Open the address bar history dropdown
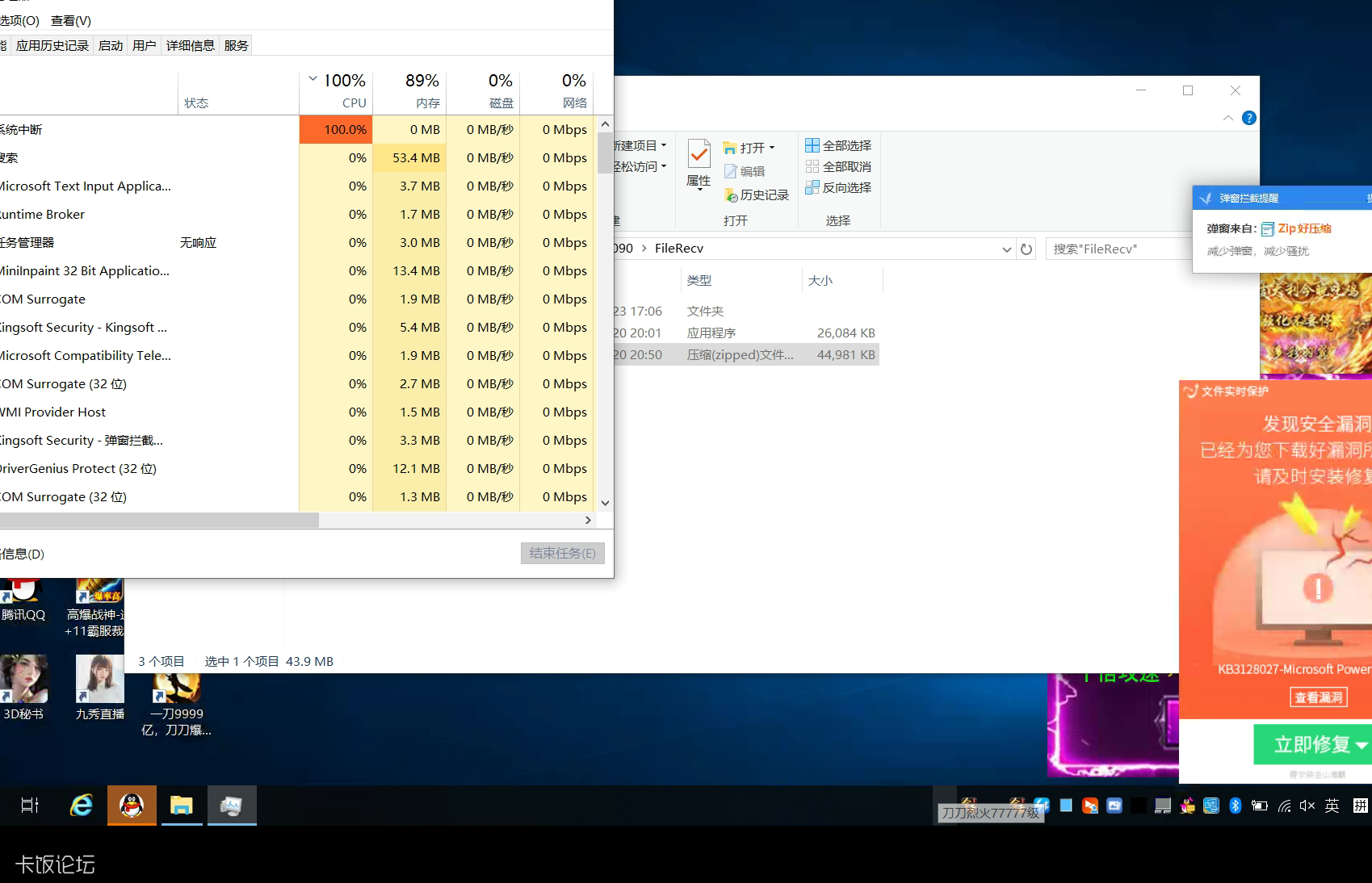Image resolution: width=1372 pixels, height=883 pixels. coord(1007,249)
